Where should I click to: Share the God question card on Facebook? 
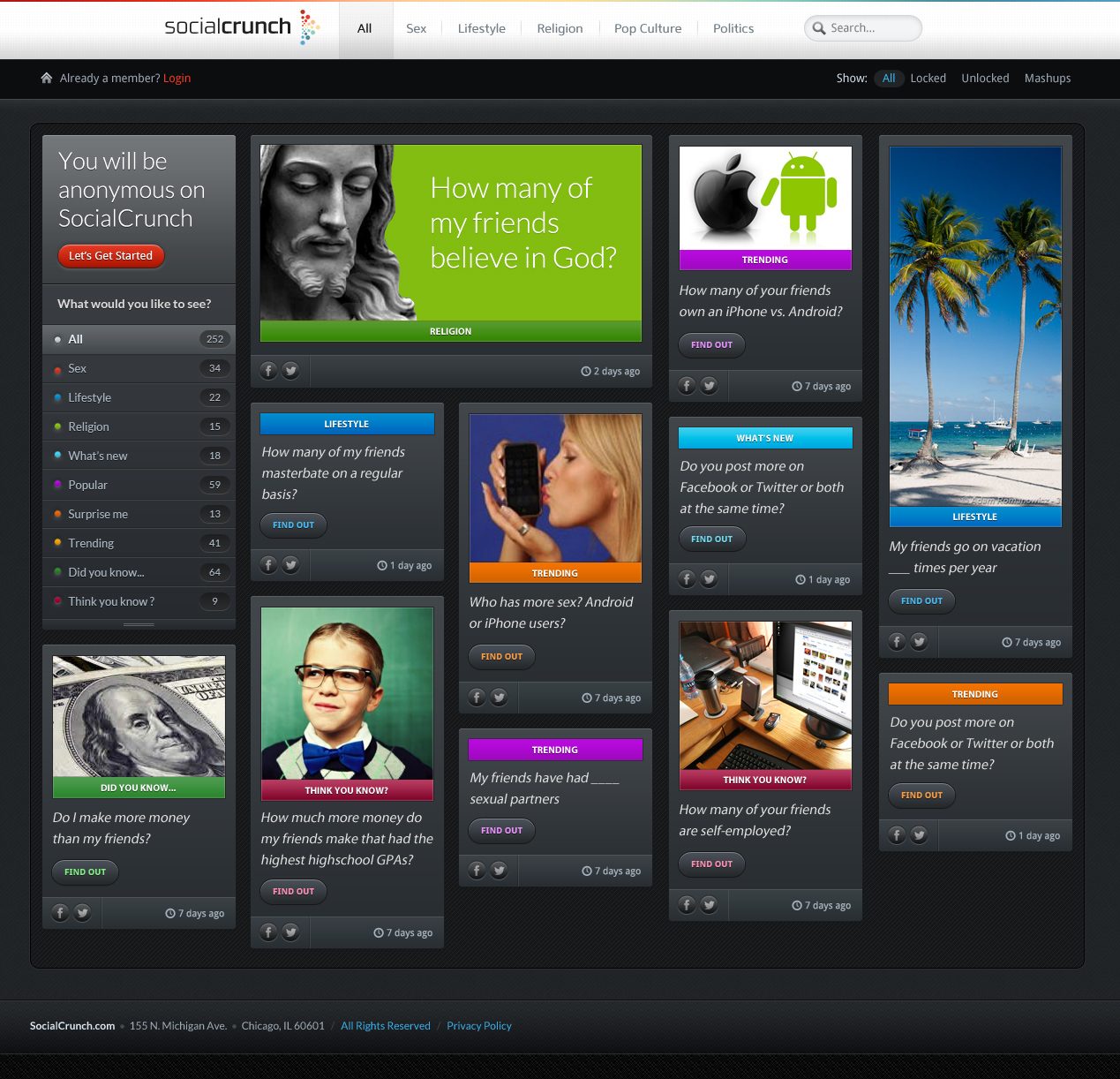click(x=269, y=371)
